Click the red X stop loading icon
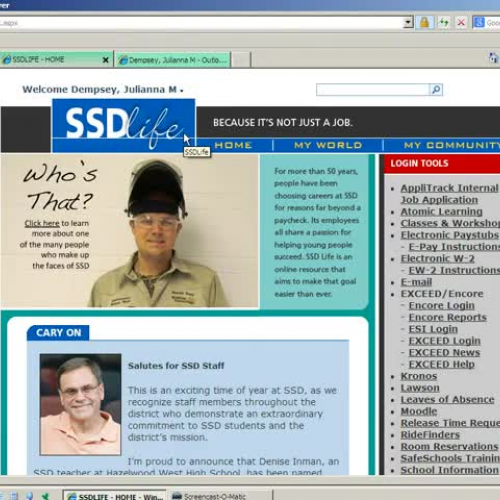Screen dimensions: 500x500 [461, 23]
